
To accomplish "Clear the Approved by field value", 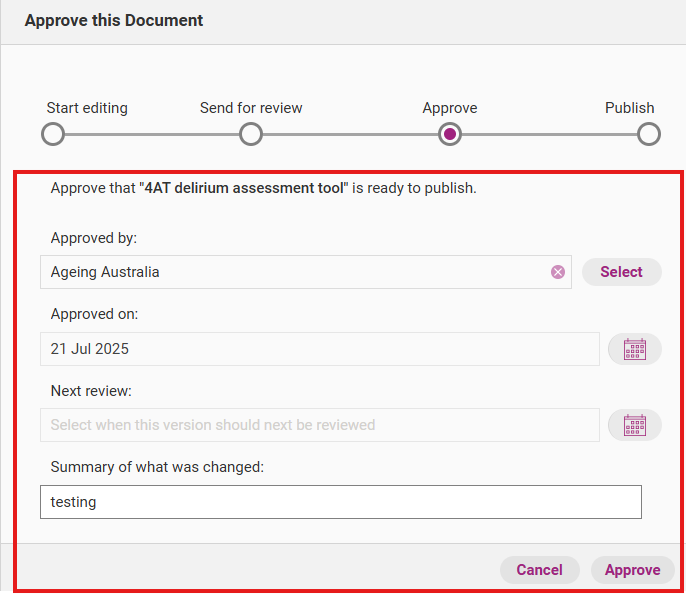I will pyautogui.click(x=558, y=272).
